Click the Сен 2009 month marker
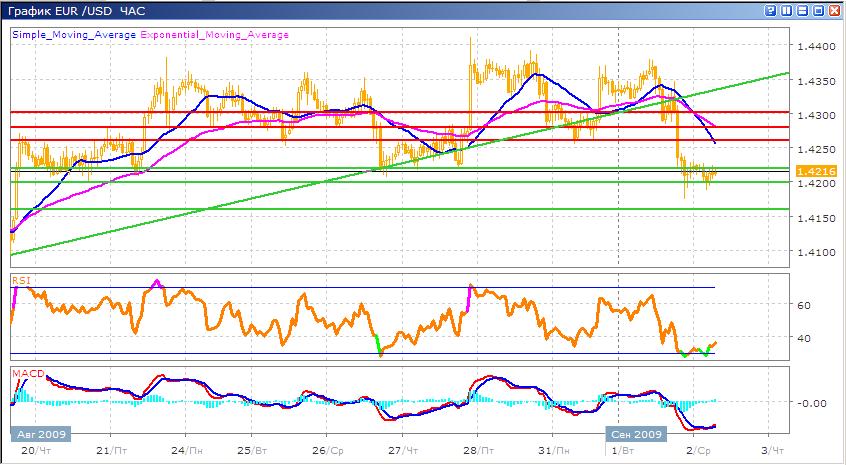The width and height of the screenshot is (846, 465). coord(634,435)
